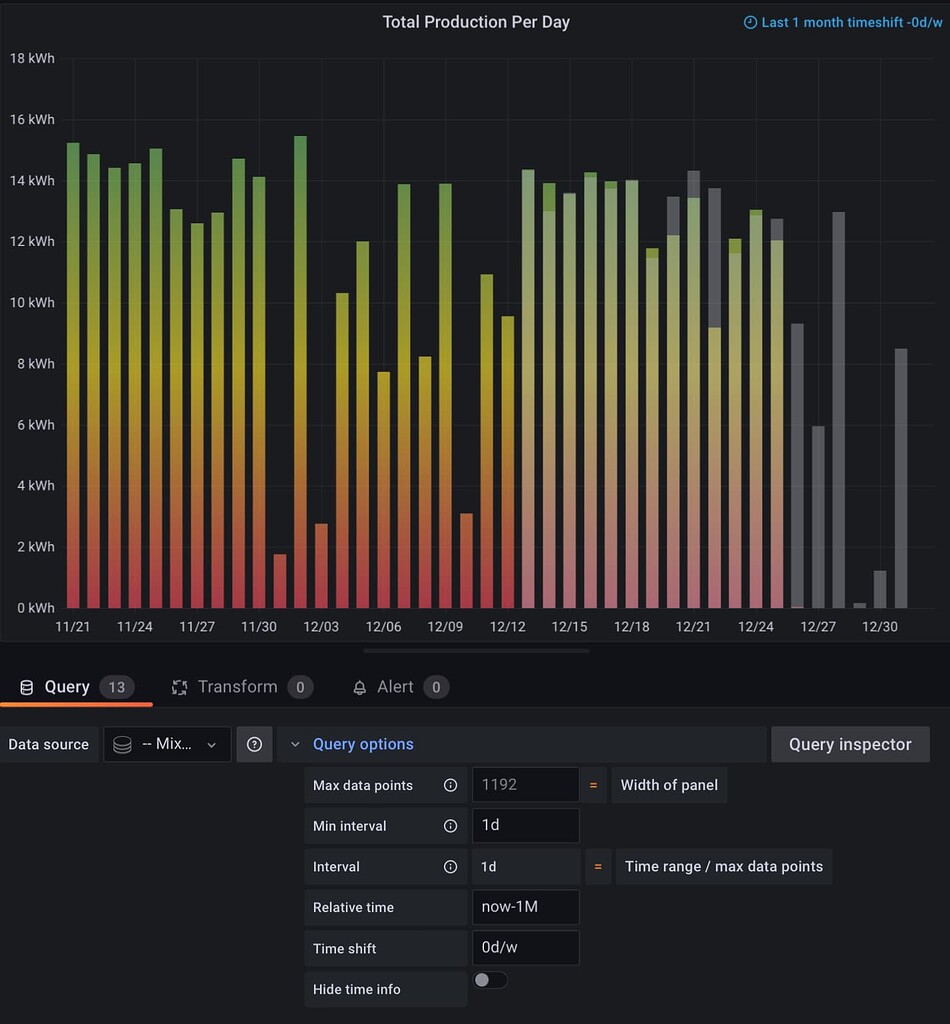Click the horizontal scrollbar below the chart
Image resolution: width=950 pixels, height=1024 pixels.
[x=477, y=650]
